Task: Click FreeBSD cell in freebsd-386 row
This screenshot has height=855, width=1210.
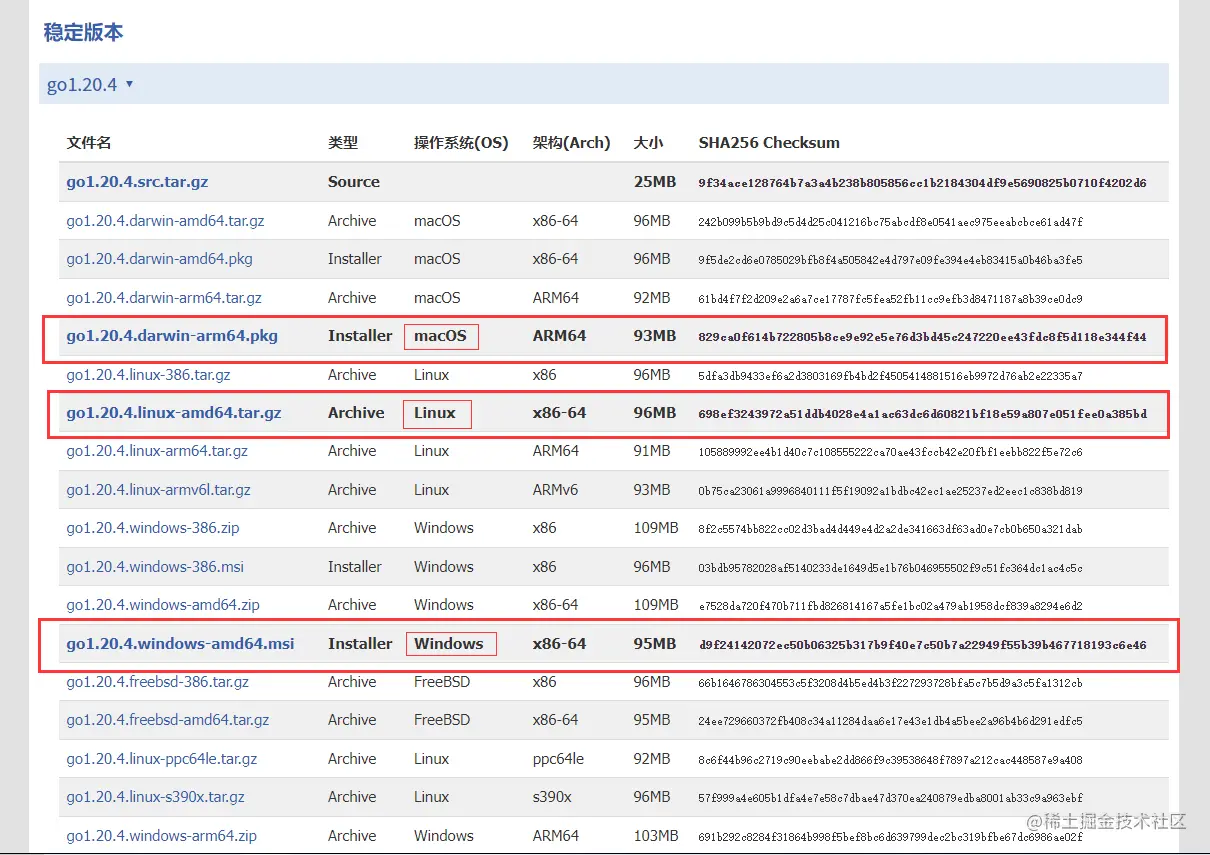Action: pyautogui.click(x=442, y=682)
